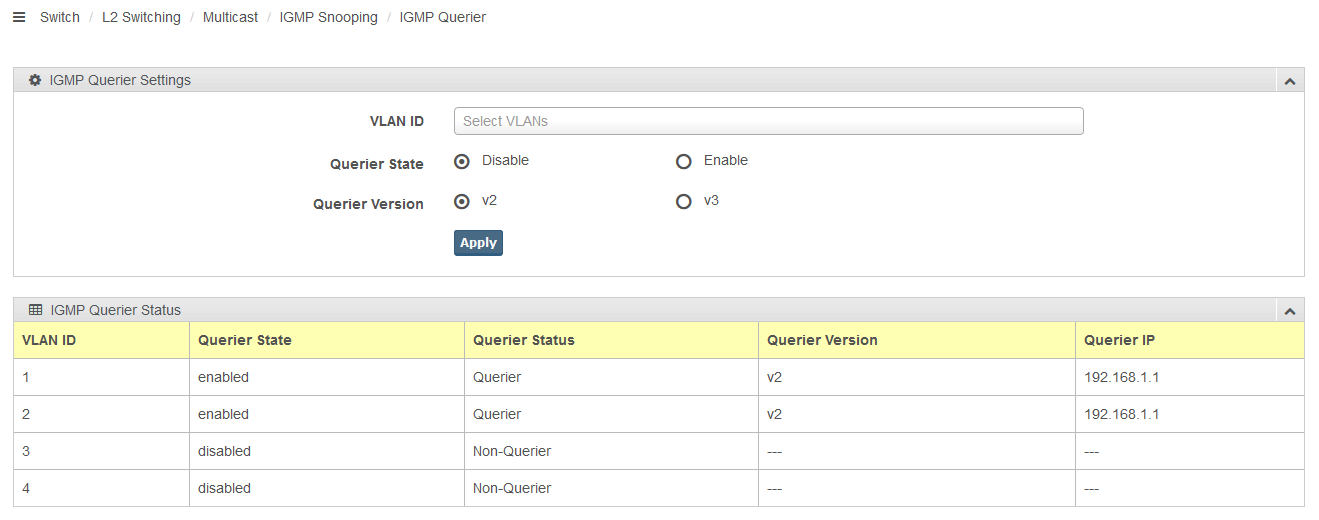Open the hamburger navigation menu

19,17
